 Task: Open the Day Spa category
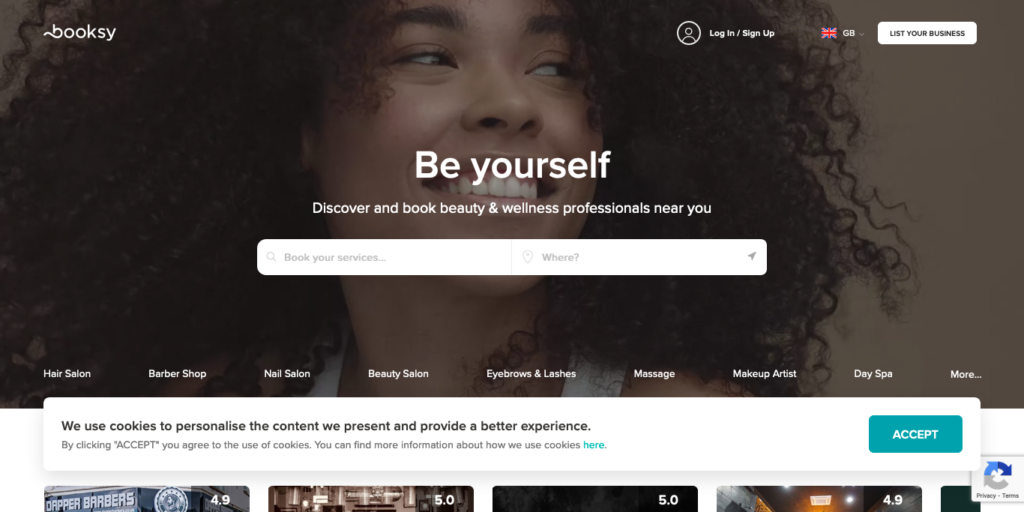point(872,374)
